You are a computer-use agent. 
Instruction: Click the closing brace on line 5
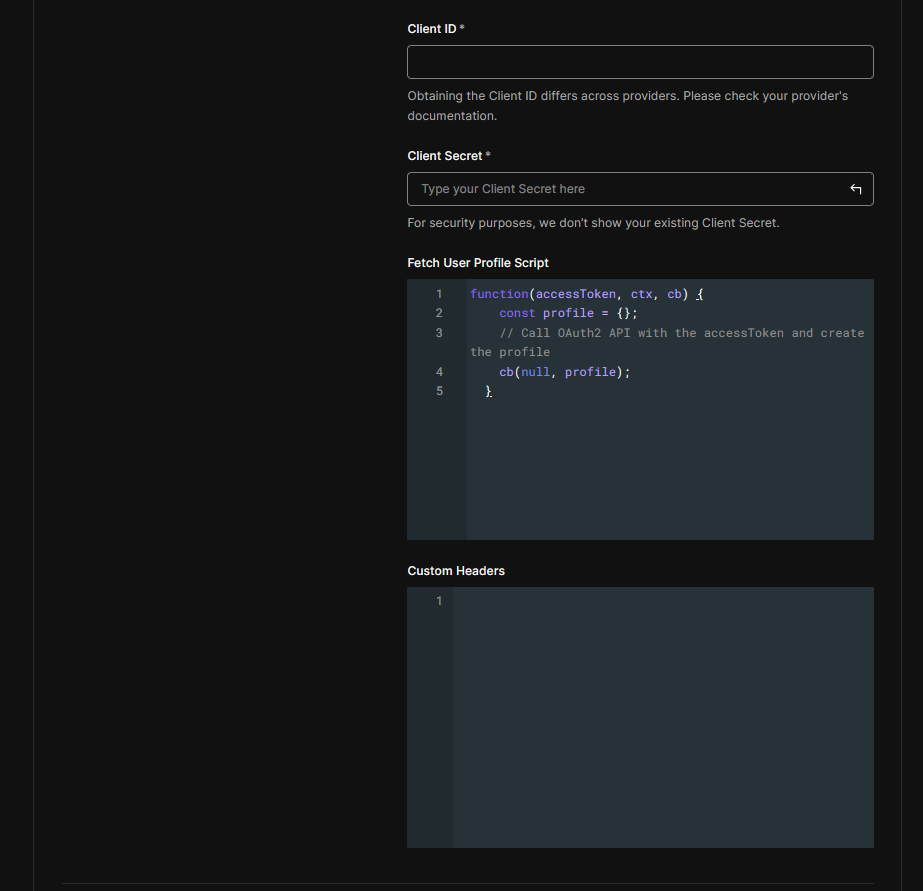coord(489,391)
